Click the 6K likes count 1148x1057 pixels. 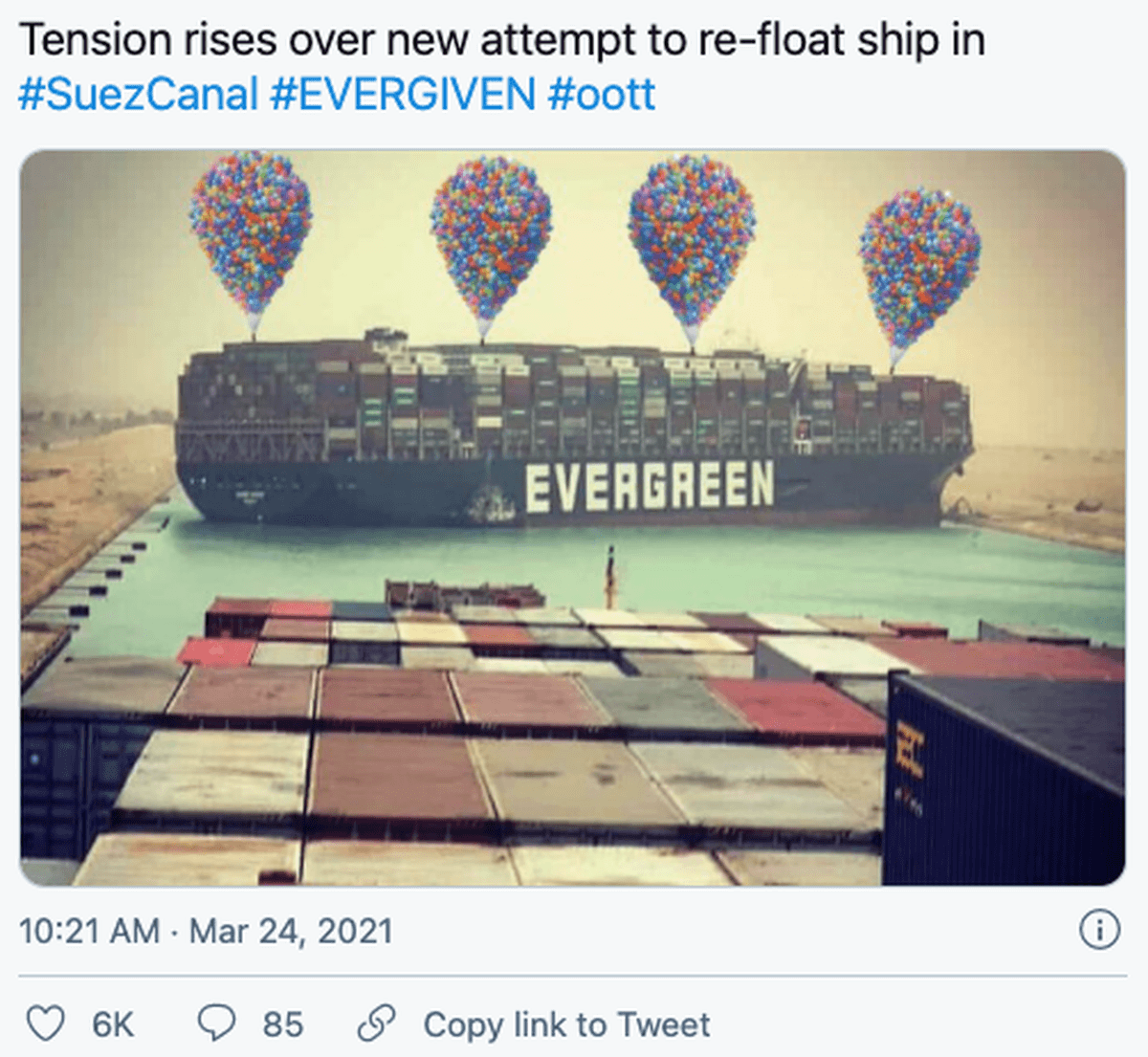click(x=113, y=1025)
